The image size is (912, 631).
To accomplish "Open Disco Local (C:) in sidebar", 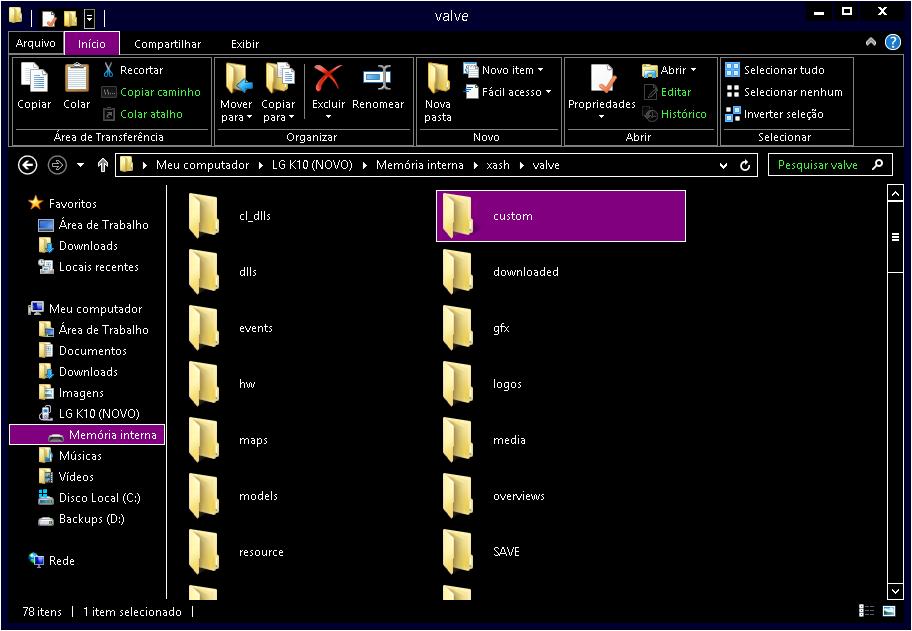I will tap(89, 498).
